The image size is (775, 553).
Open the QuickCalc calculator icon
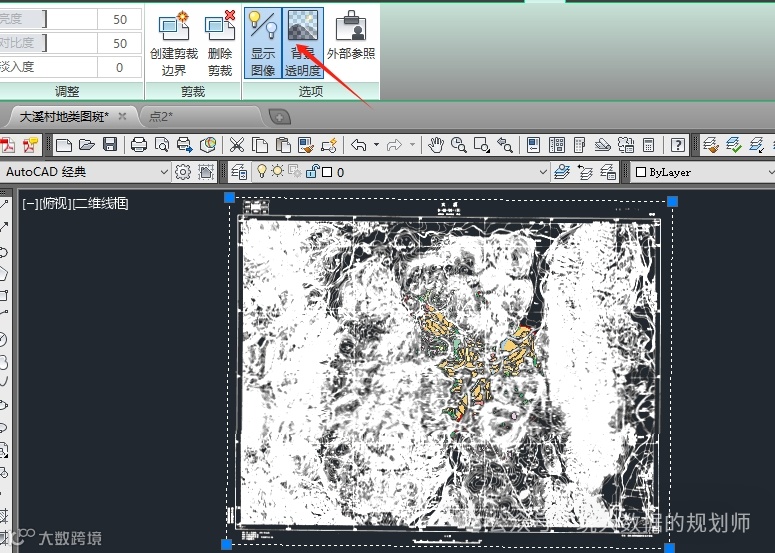point(648,145)
